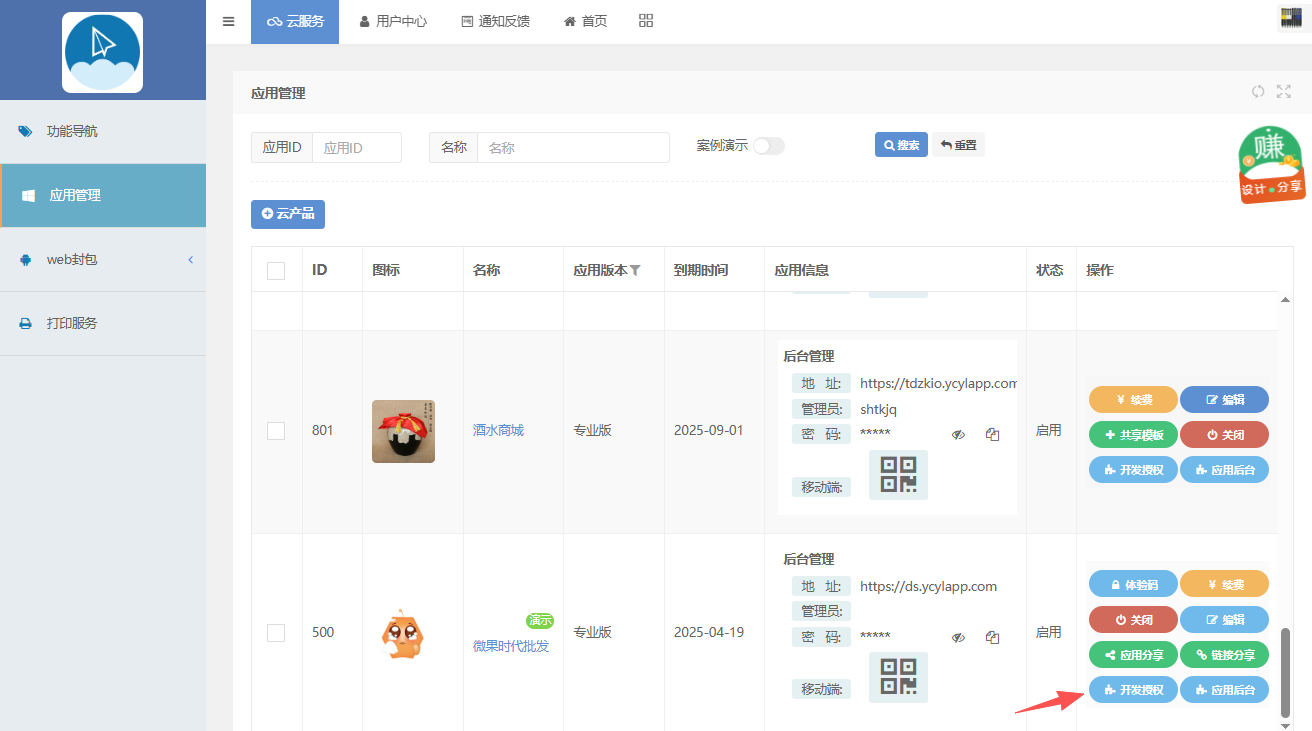This screenshot has width=1312, height=731.
Task: Click 开发授权 for 微果时代批发
Action: point(1133,690)
